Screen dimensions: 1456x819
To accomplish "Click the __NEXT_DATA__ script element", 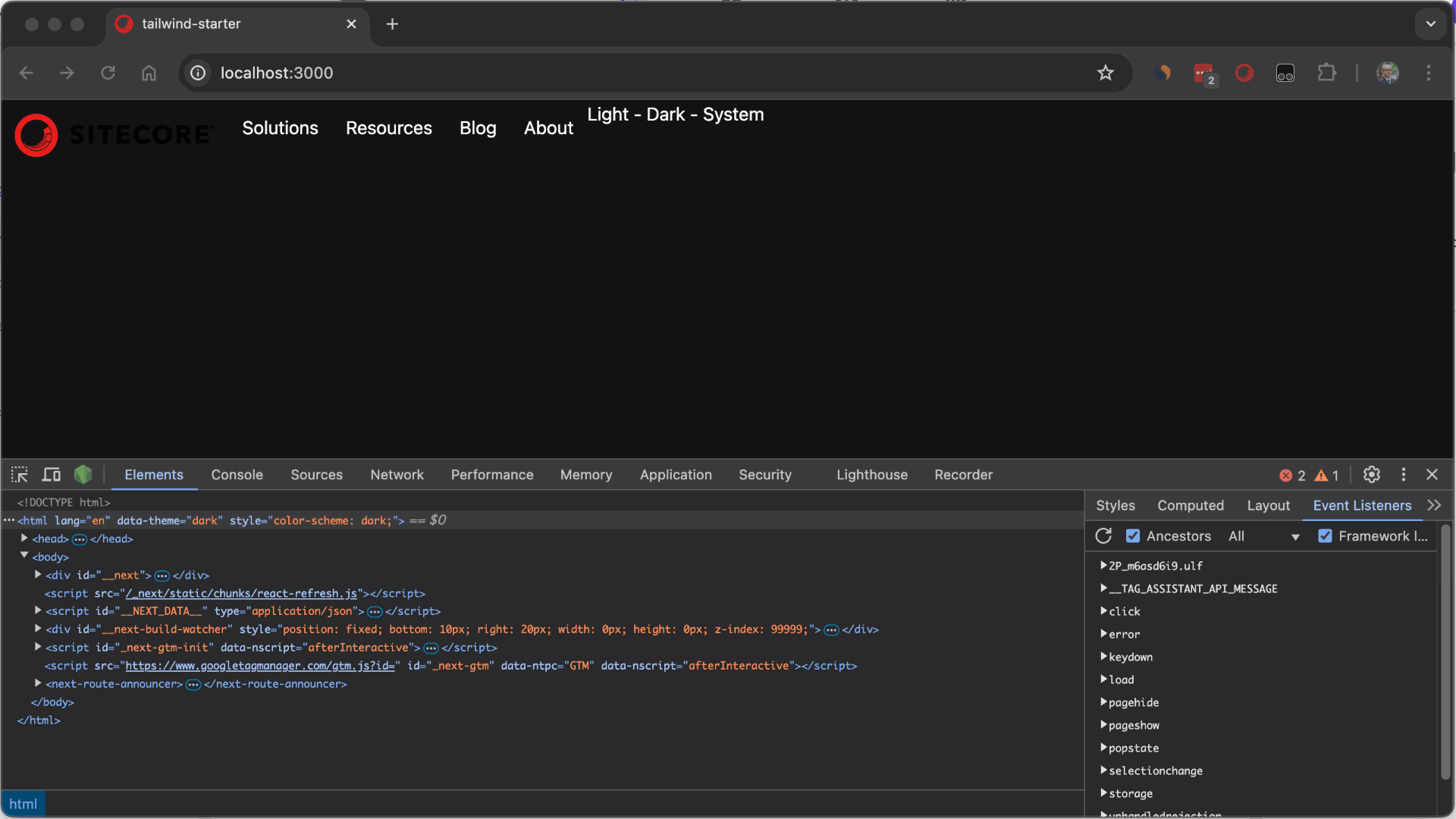I will (x=243, y=611).
